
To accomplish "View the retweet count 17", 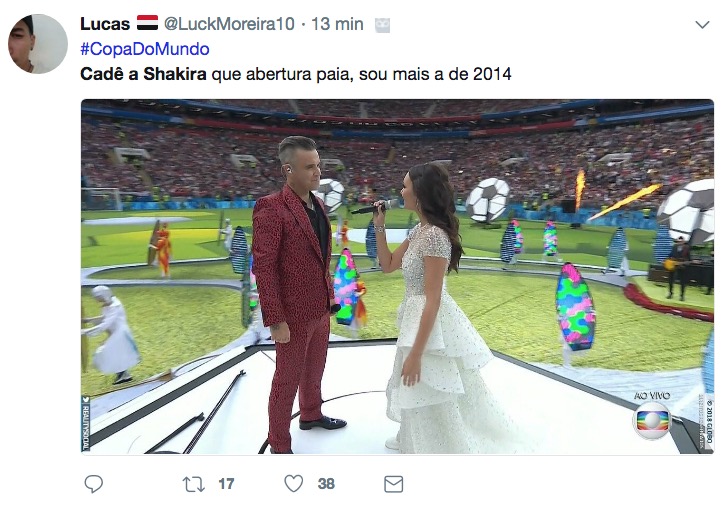I will [x=226, y=484].
